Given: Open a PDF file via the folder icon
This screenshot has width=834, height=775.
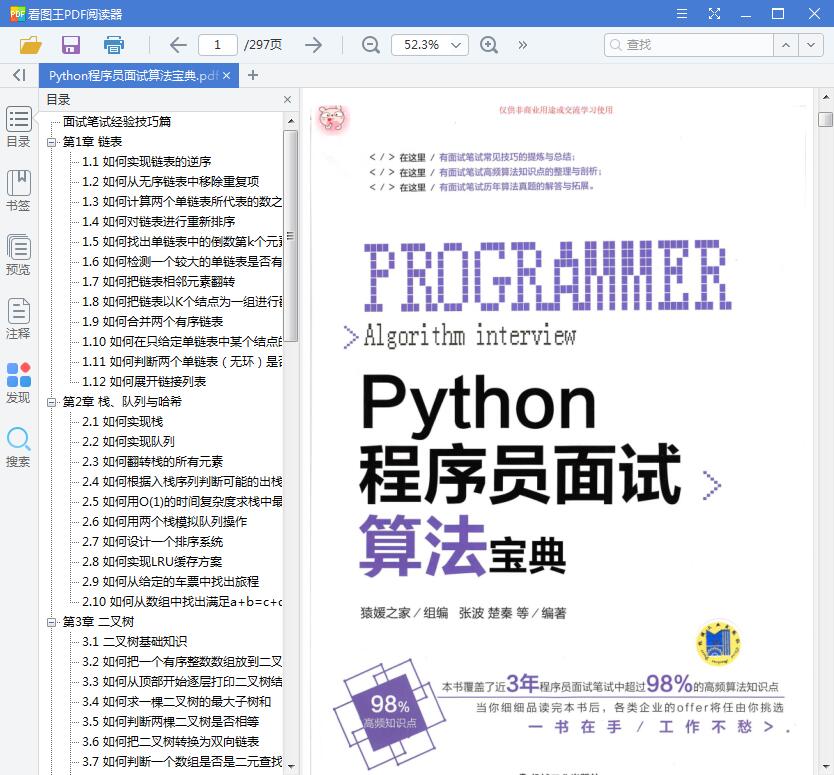Looking at the screenshot, I should coord(30,45).
